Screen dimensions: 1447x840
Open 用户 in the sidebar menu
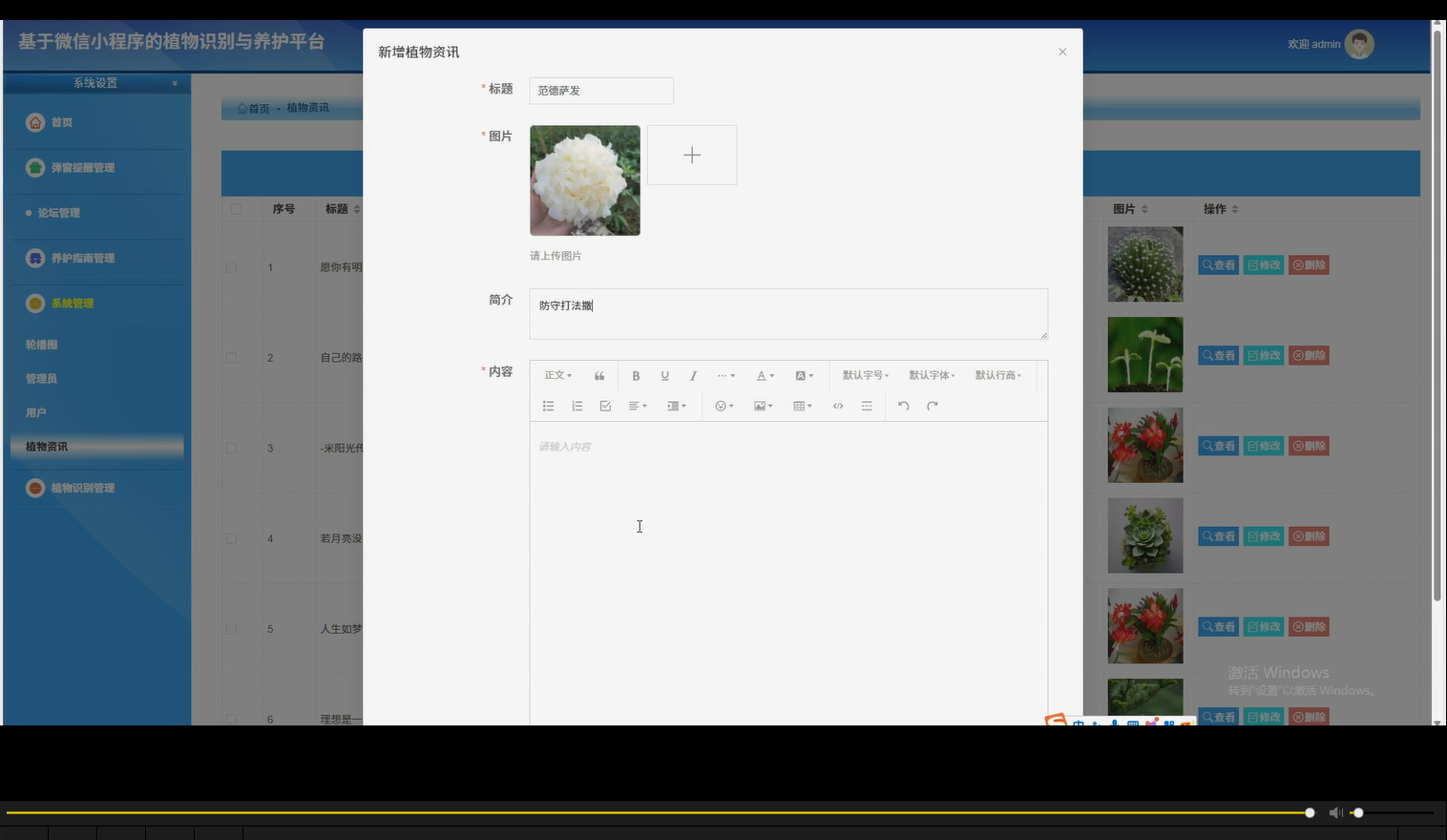tap(35, 411)
